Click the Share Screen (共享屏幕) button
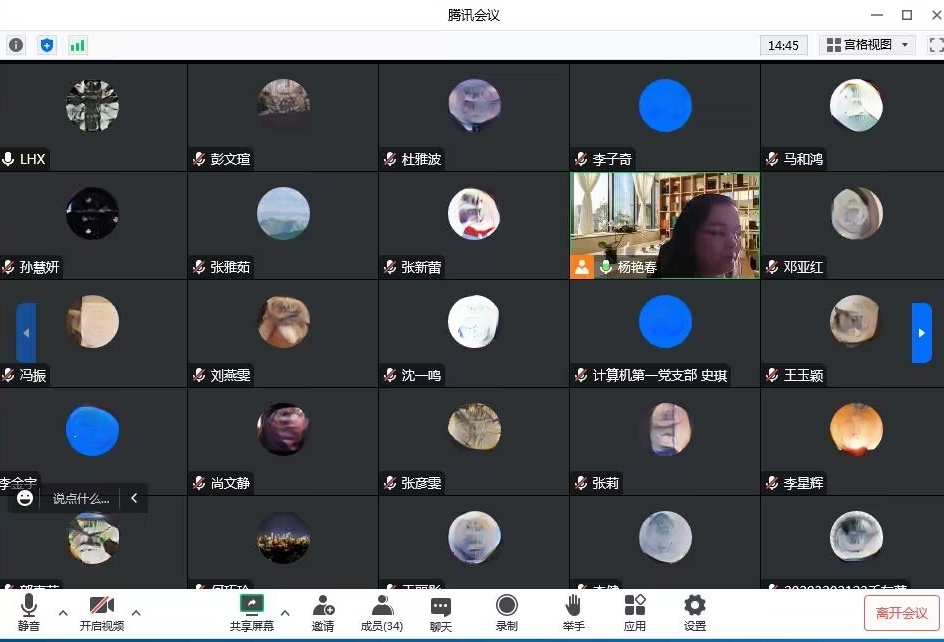 251,613
